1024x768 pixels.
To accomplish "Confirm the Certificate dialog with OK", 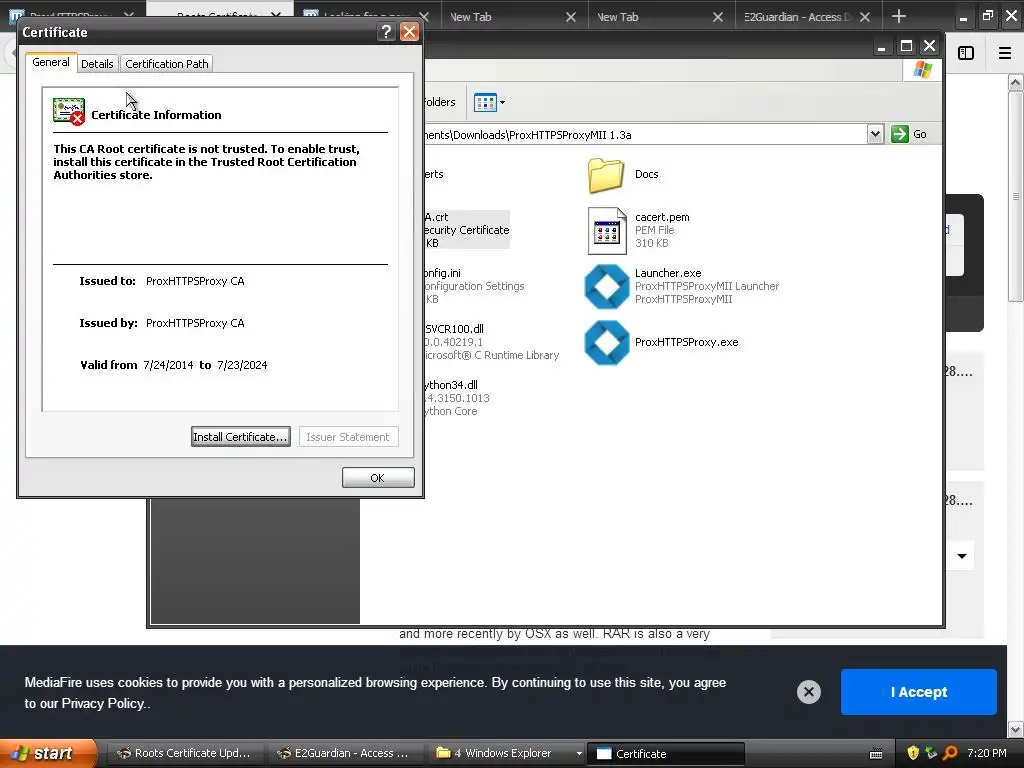I will tap(377, 477).
